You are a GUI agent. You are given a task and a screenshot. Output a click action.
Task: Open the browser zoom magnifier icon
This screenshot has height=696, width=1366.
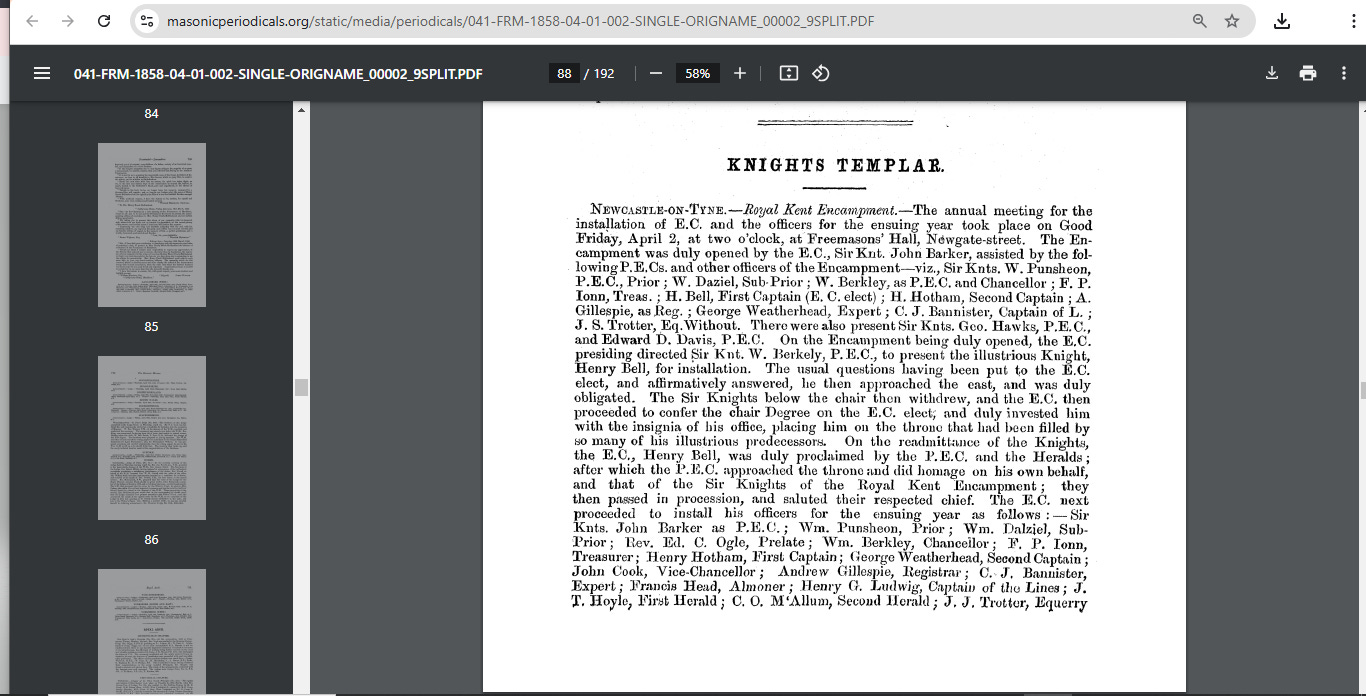click(1200, 21)
